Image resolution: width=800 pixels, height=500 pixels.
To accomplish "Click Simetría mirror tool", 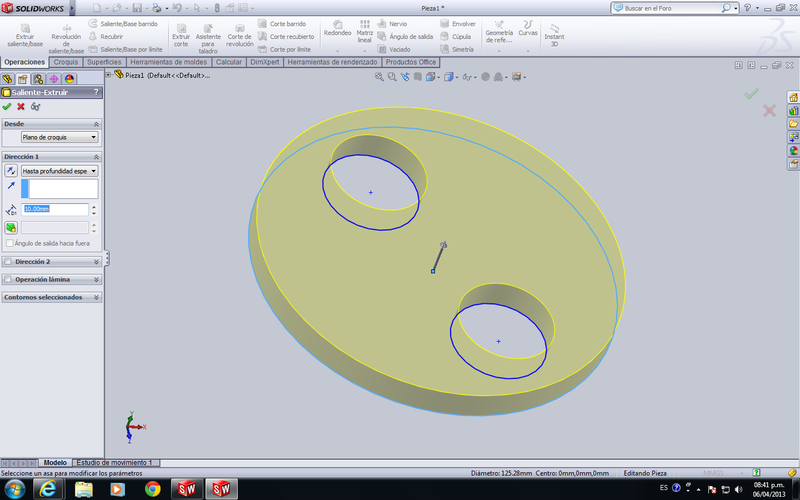I will (457, 49).
